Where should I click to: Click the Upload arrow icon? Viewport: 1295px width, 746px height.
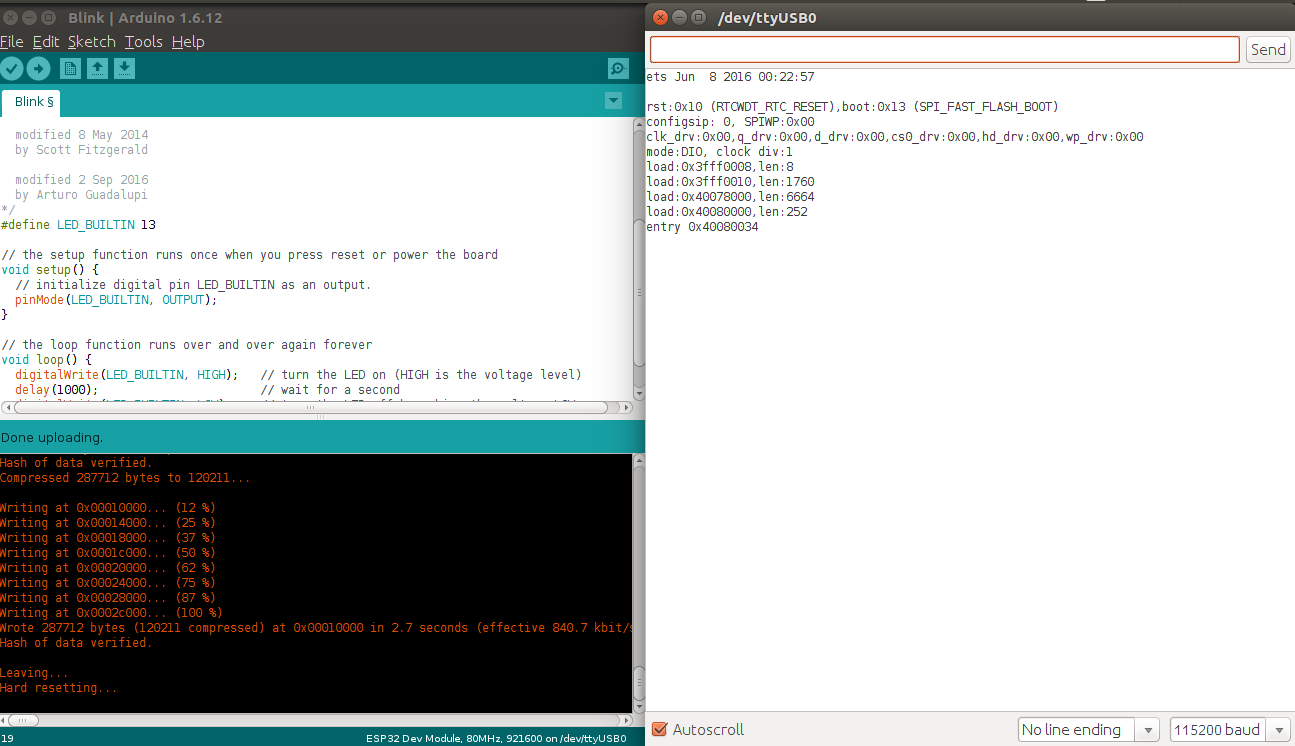(38, 68)
